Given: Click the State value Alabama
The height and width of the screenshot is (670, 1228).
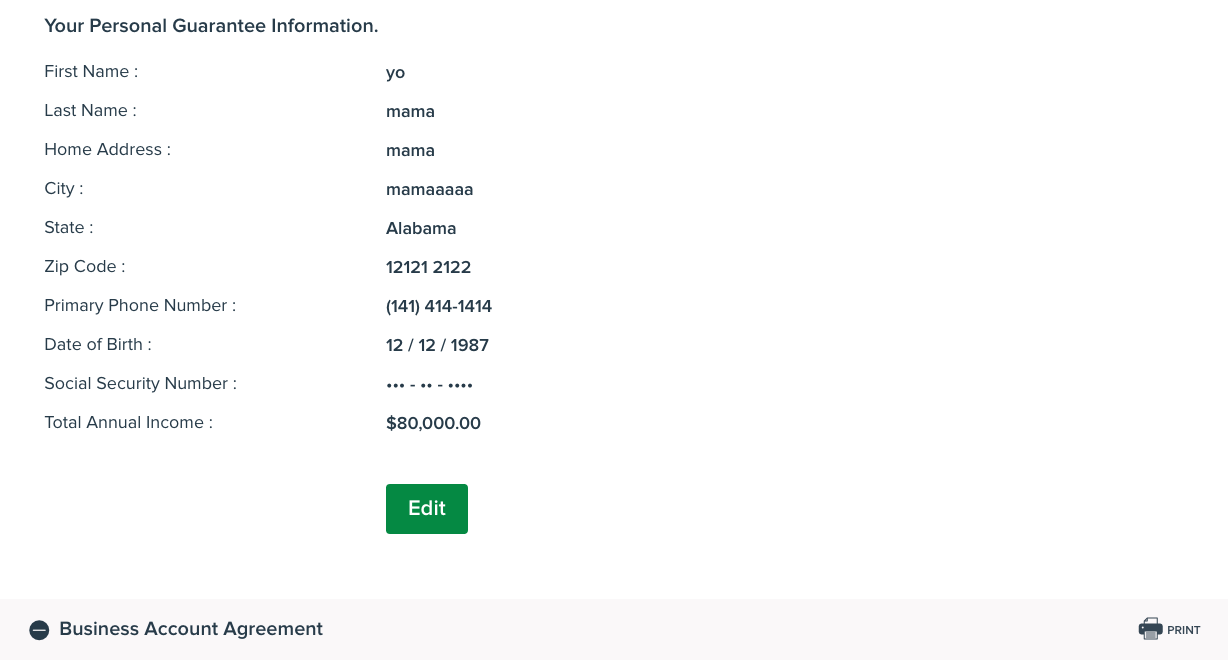Looking at the screenshot, I should coord(421,228).
